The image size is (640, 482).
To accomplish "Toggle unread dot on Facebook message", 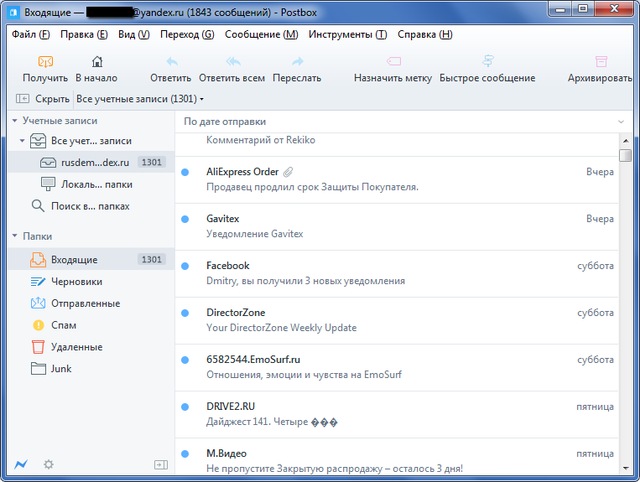I will point(185,266).
